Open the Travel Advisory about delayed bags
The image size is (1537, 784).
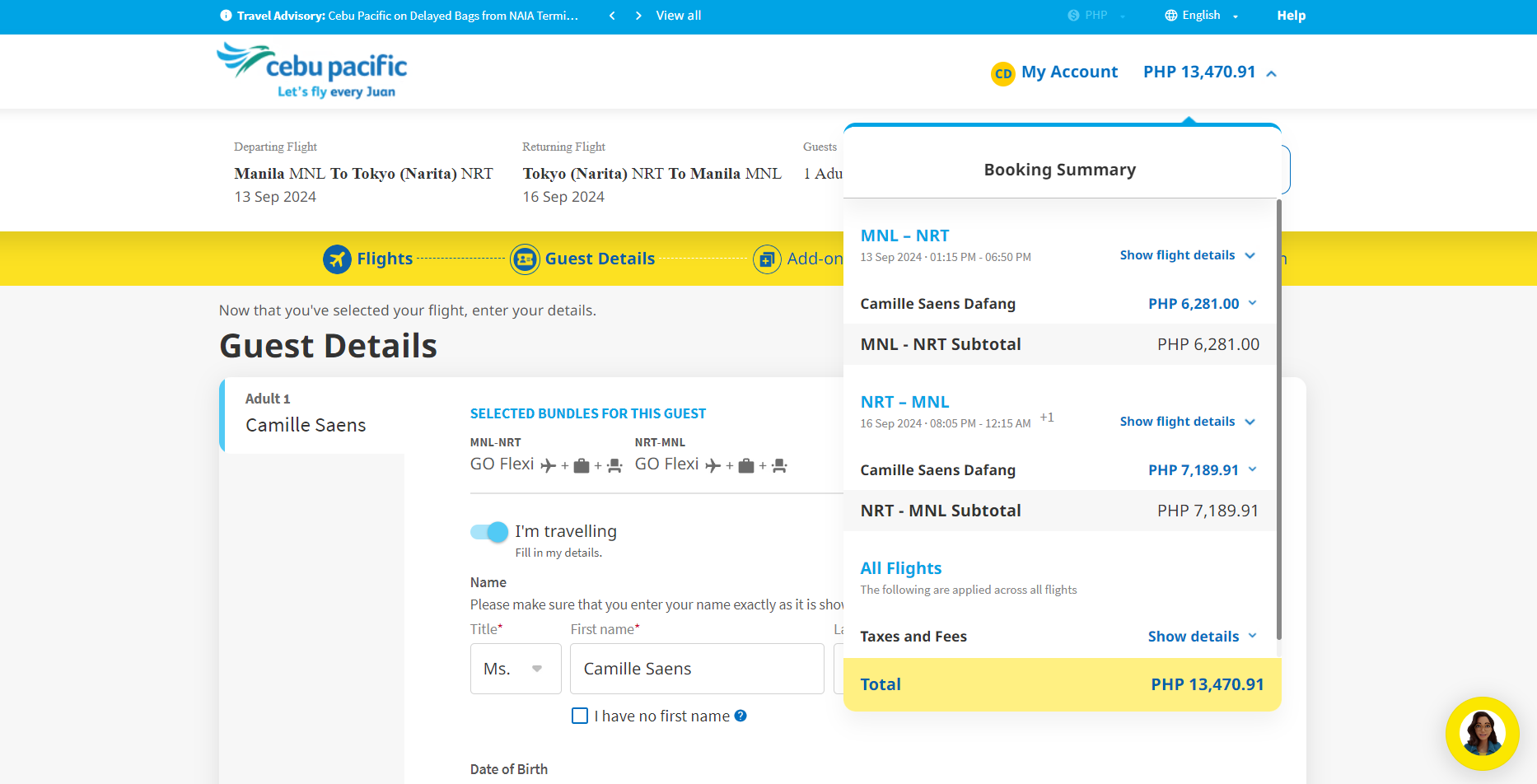pyautogui.click(x=408, y=16)
